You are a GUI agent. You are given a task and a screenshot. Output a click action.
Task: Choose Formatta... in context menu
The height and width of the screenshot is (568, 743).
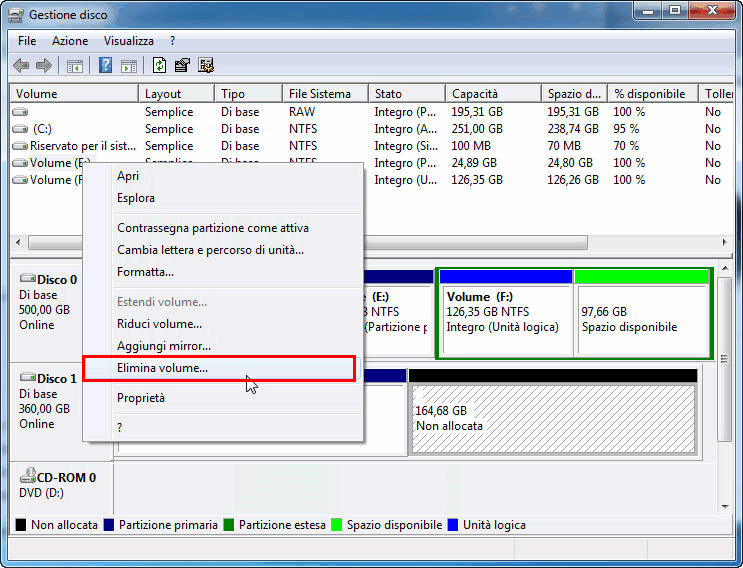(223, 272)
